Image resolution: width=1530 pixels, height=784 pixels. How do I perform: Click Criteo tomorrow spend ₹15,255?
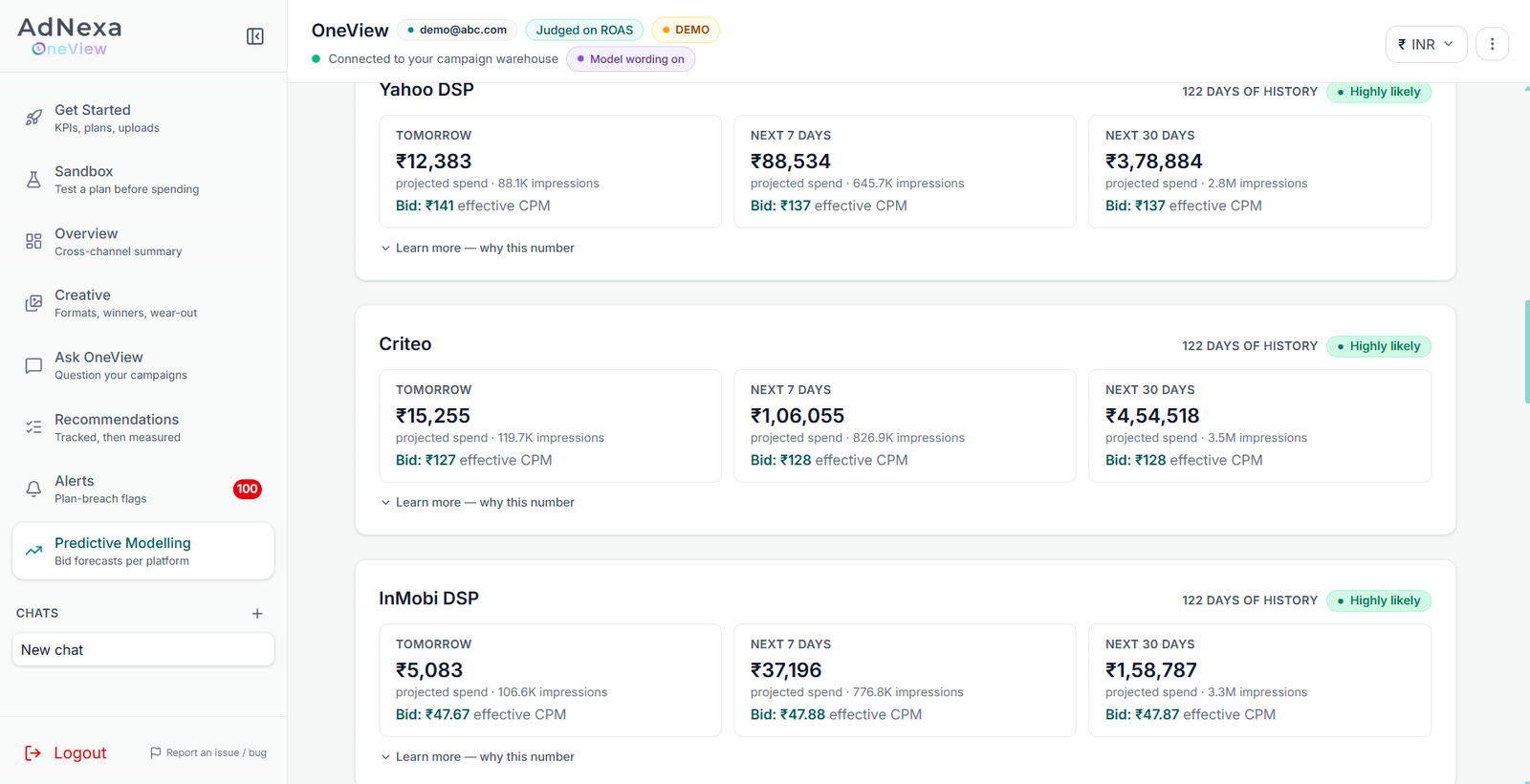tap(433, 416)
